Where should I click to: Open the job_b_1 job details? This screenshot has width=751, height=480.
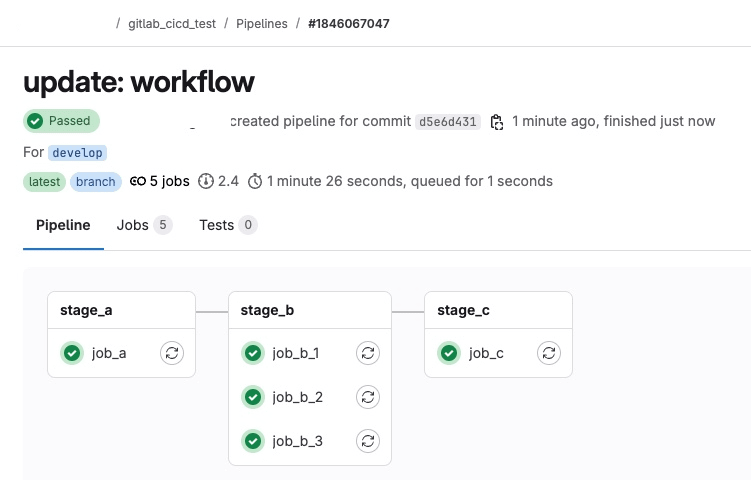coord(296,353)
